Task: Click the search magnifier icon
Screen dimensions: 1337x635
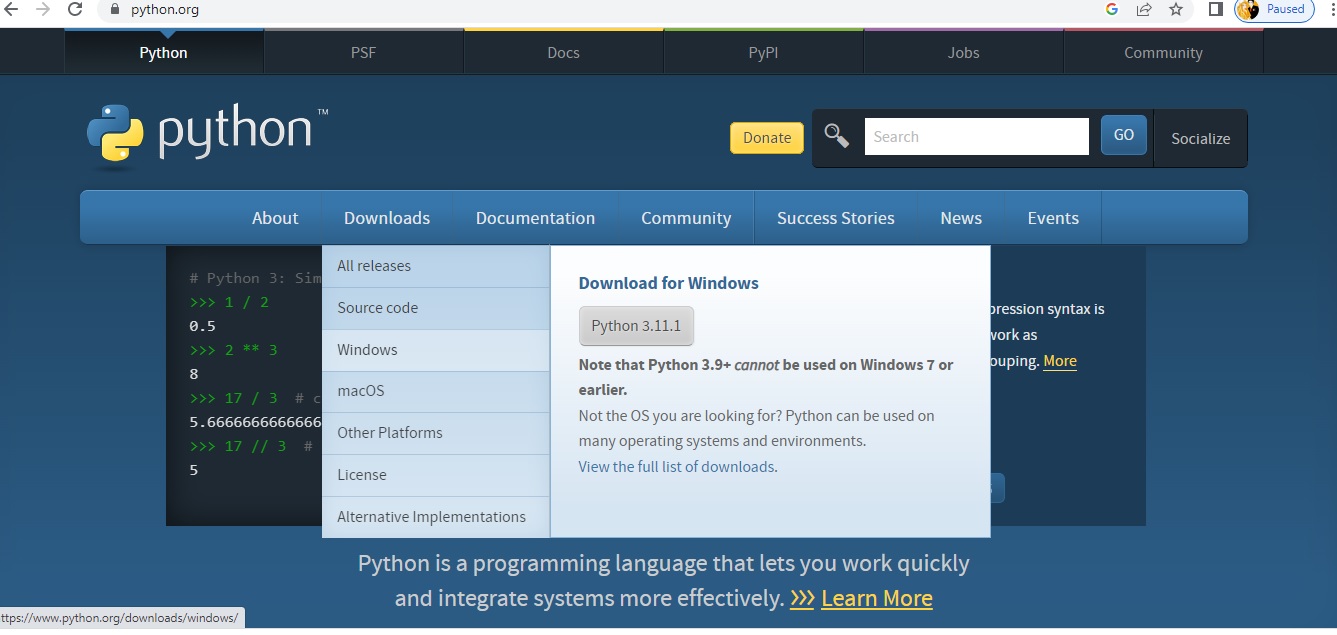Action: [x=836, y=136]
